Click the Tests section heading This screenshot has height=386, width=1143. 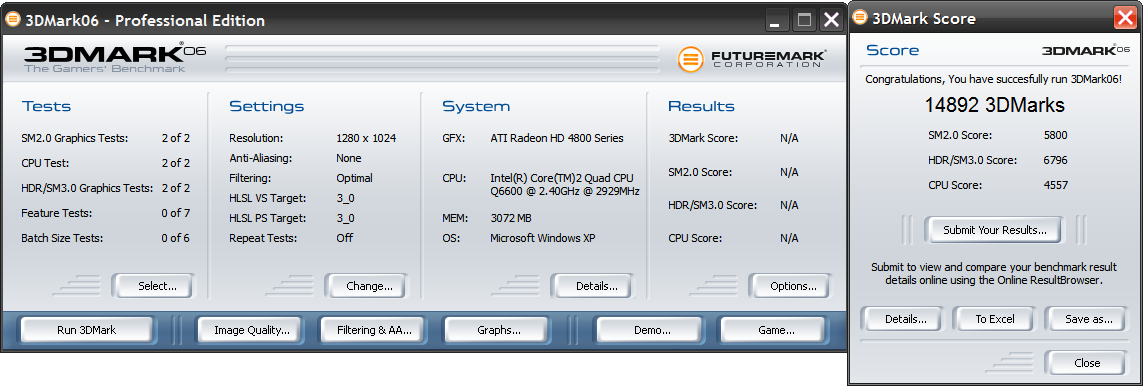click(46, 106)
